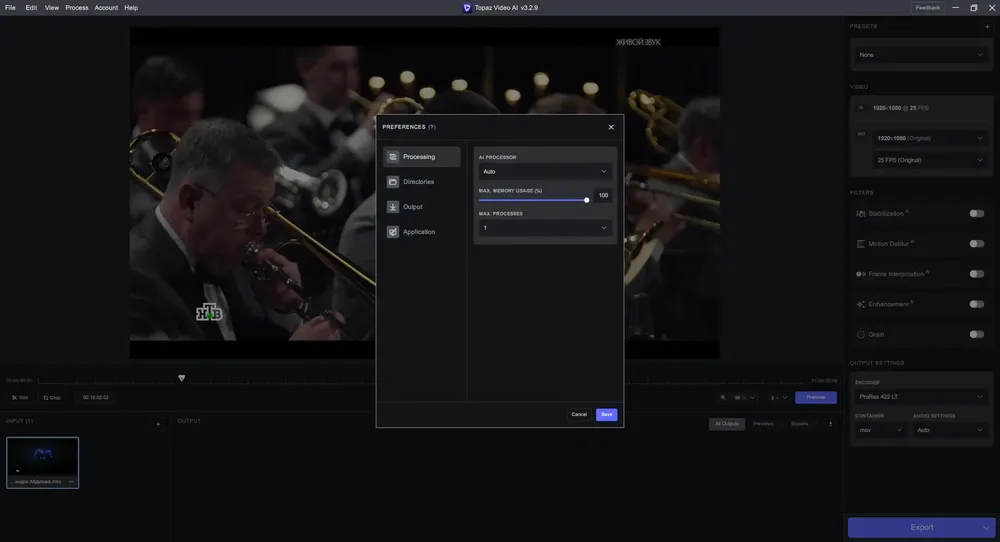The image size is (1000, 542).
Task: Open the Output download icon
Action: click(393, 207)
